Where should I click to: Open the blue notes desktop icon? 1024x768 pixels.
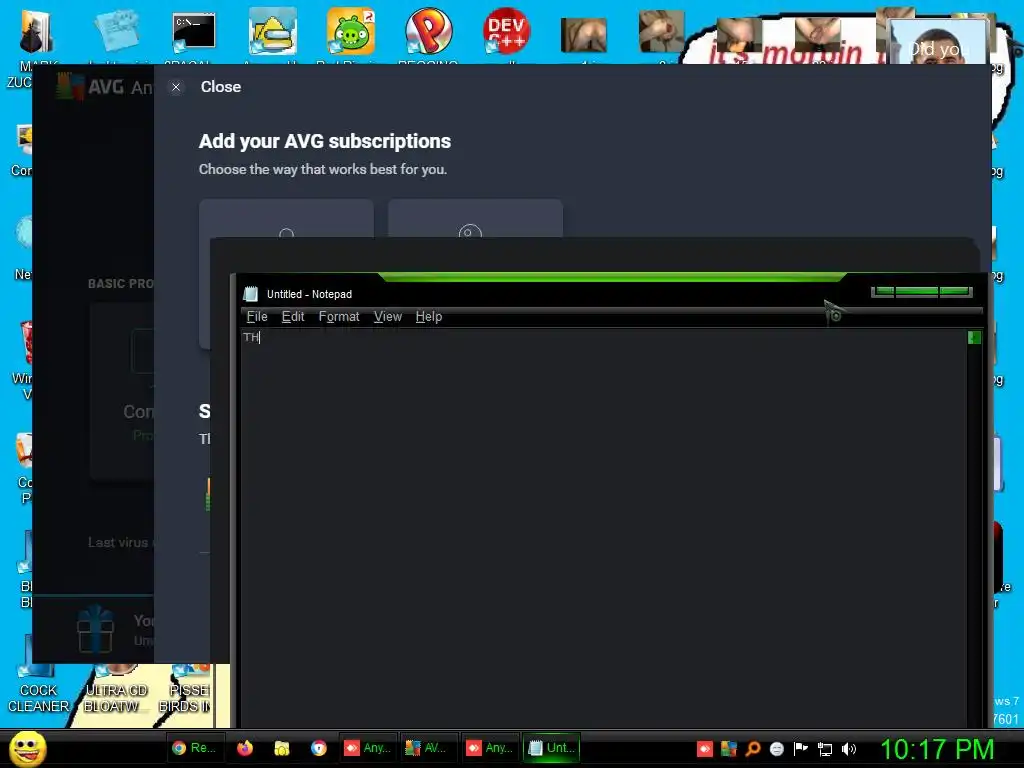click(116, 30)
